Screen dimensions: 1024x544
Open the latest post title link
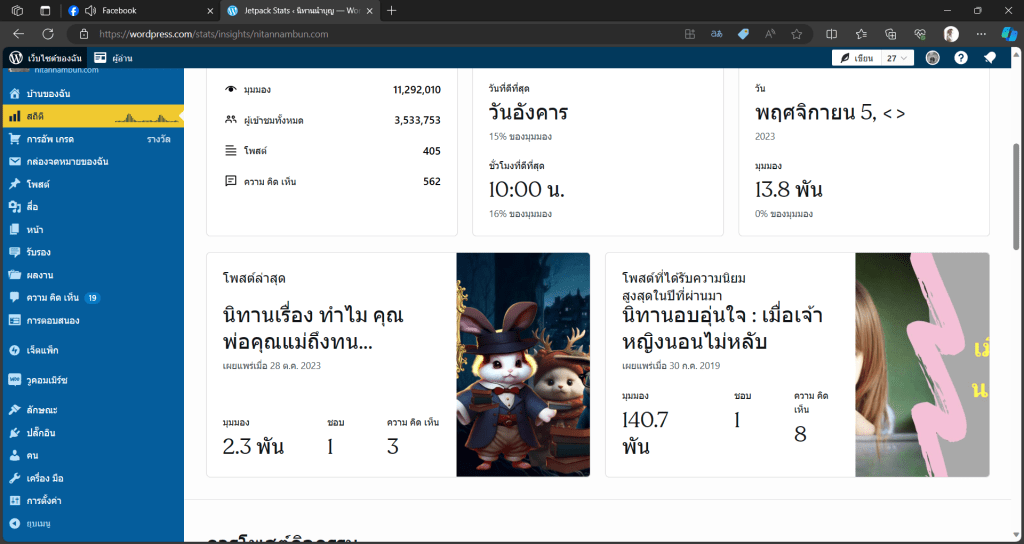[x=312, y=329]
